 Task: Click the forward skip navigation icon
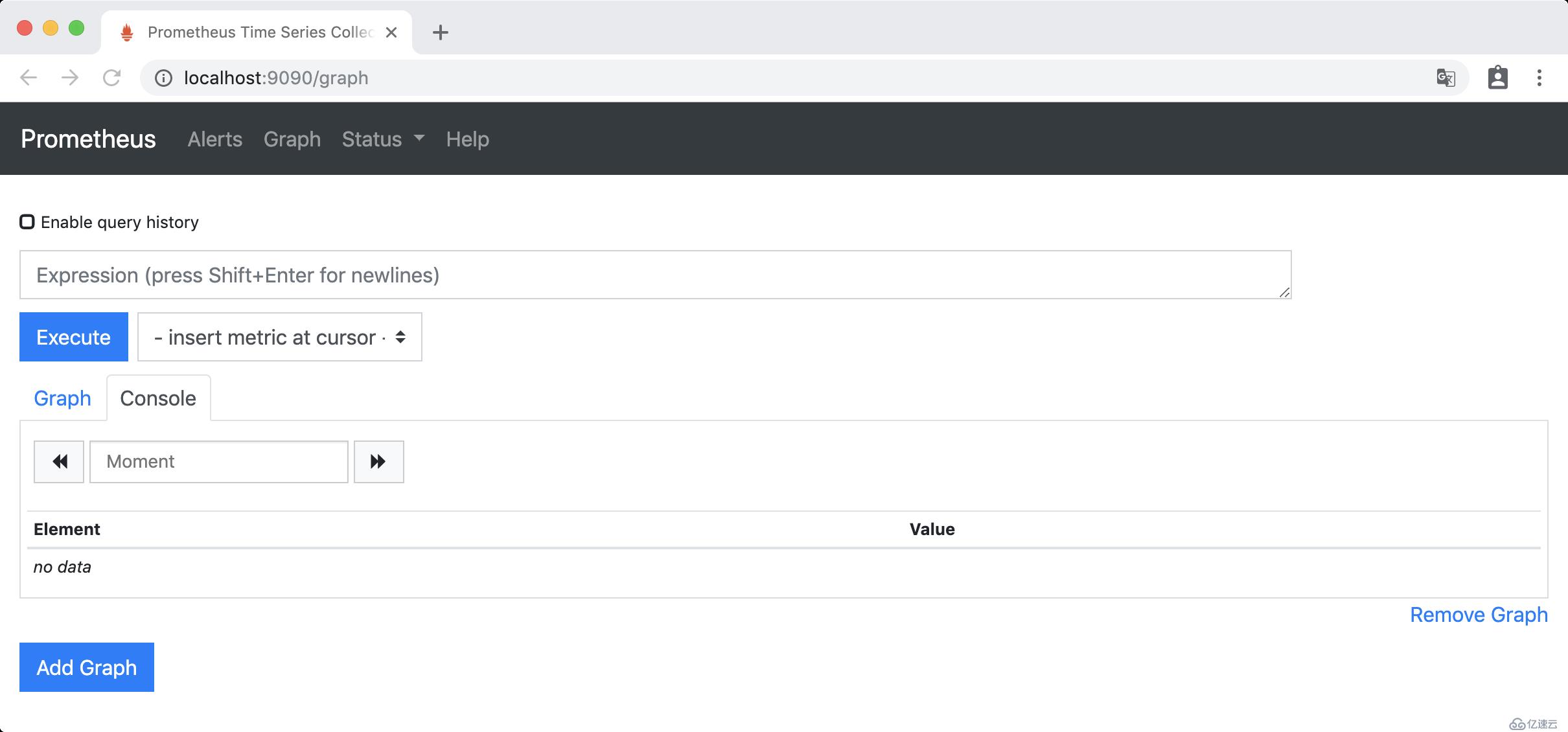[x=378, y=461]
